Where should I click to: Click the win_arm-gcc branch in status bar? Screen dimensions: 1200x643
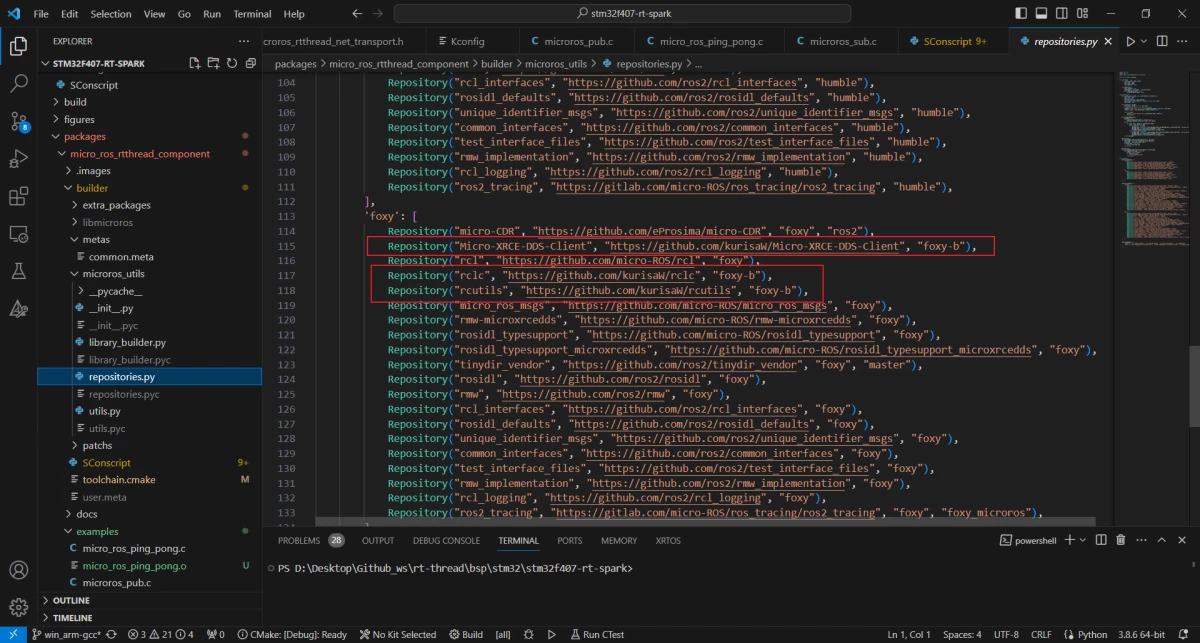[68, 634]
